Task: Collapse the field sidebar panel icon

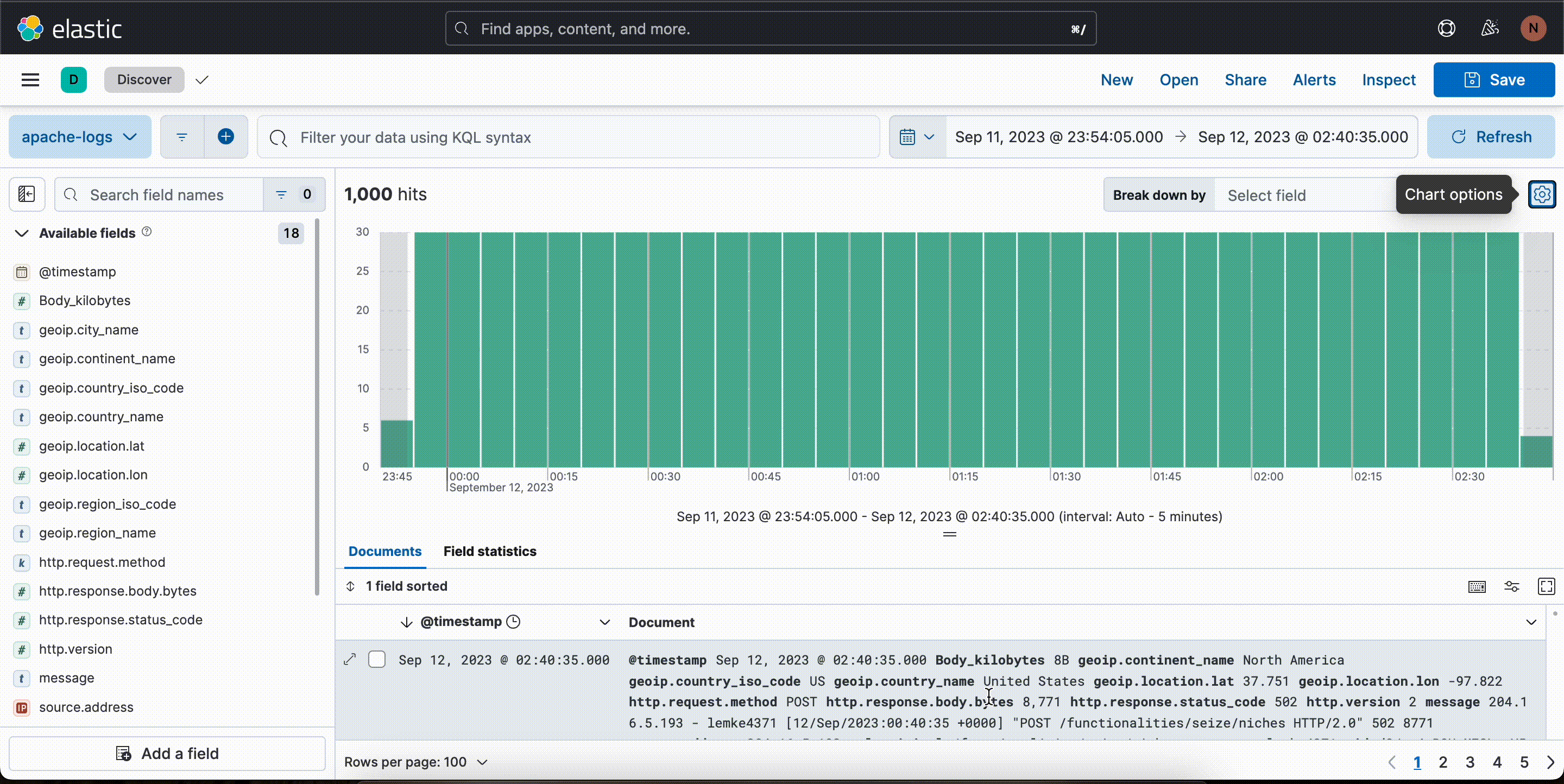Action: (x=27, y=195)
